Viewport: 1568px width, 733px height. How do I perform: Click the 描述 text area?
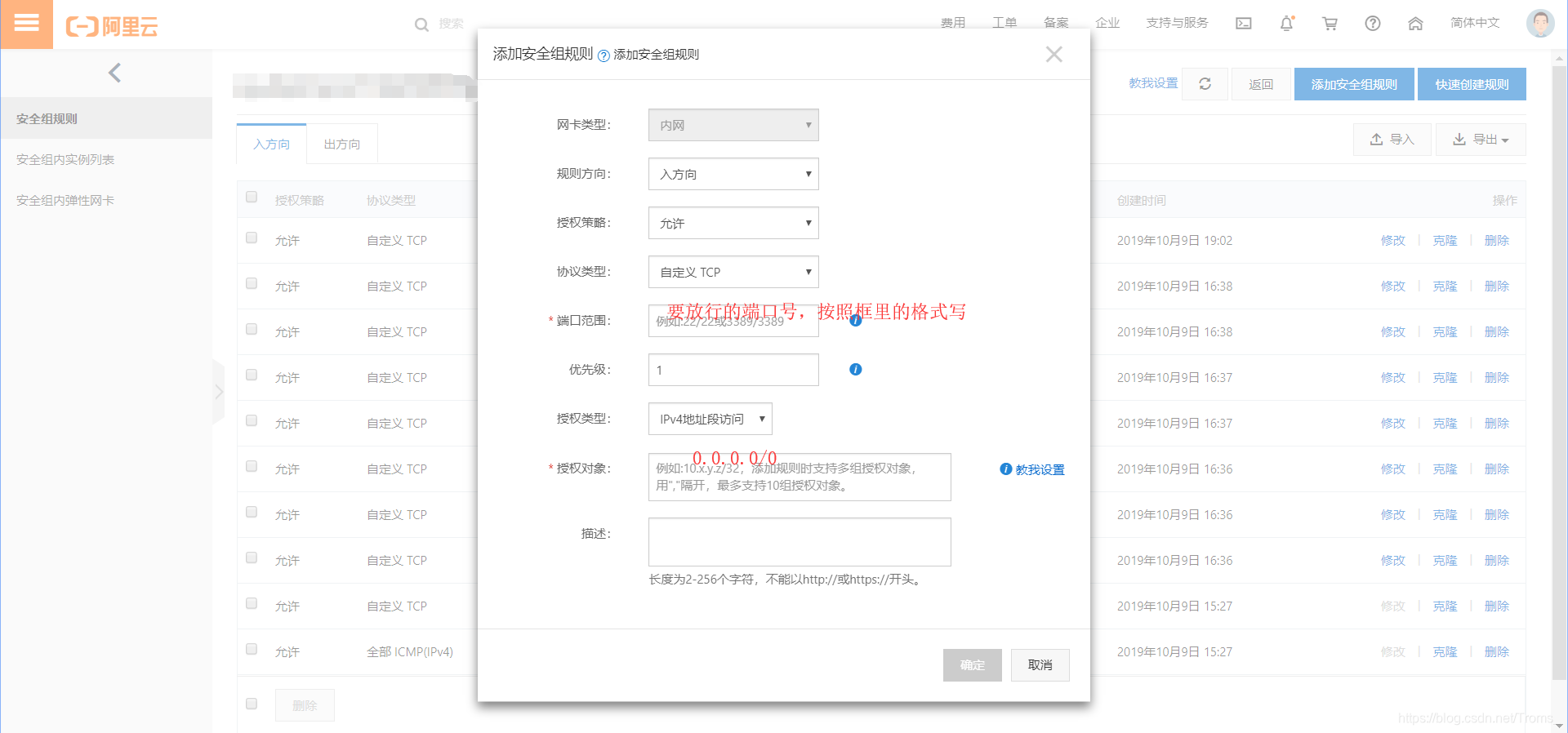[800, 542]
